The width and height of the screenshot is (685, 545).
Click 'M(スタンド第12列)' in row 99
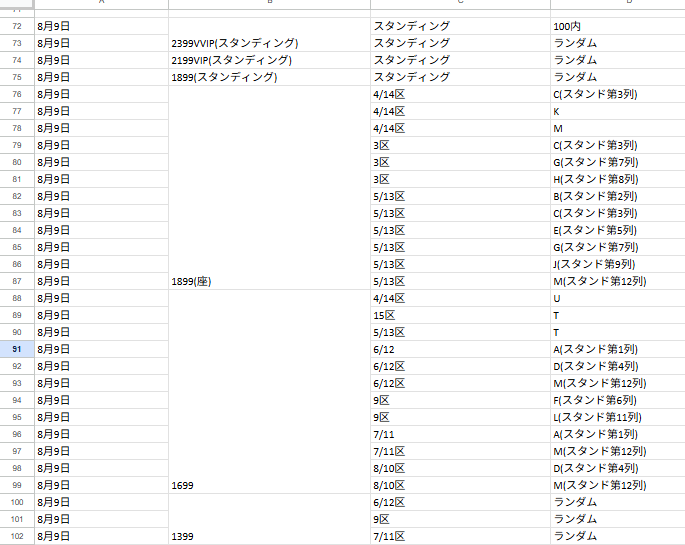pyautogui.click(x=618, y=485)
